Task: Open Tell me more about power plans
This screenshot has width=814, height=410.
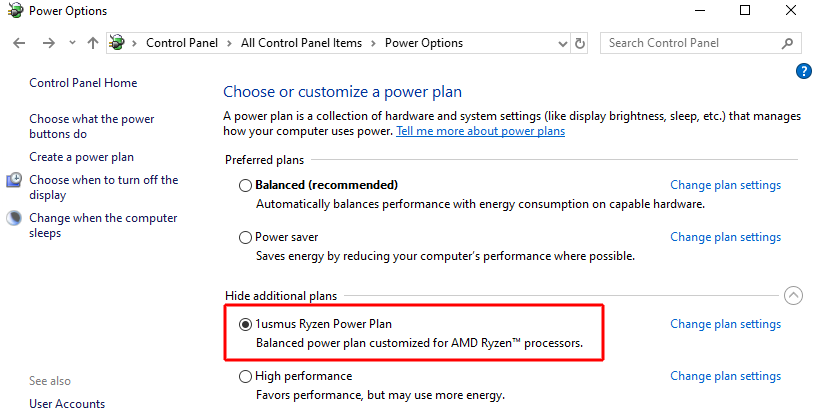Action: [481, 131]
